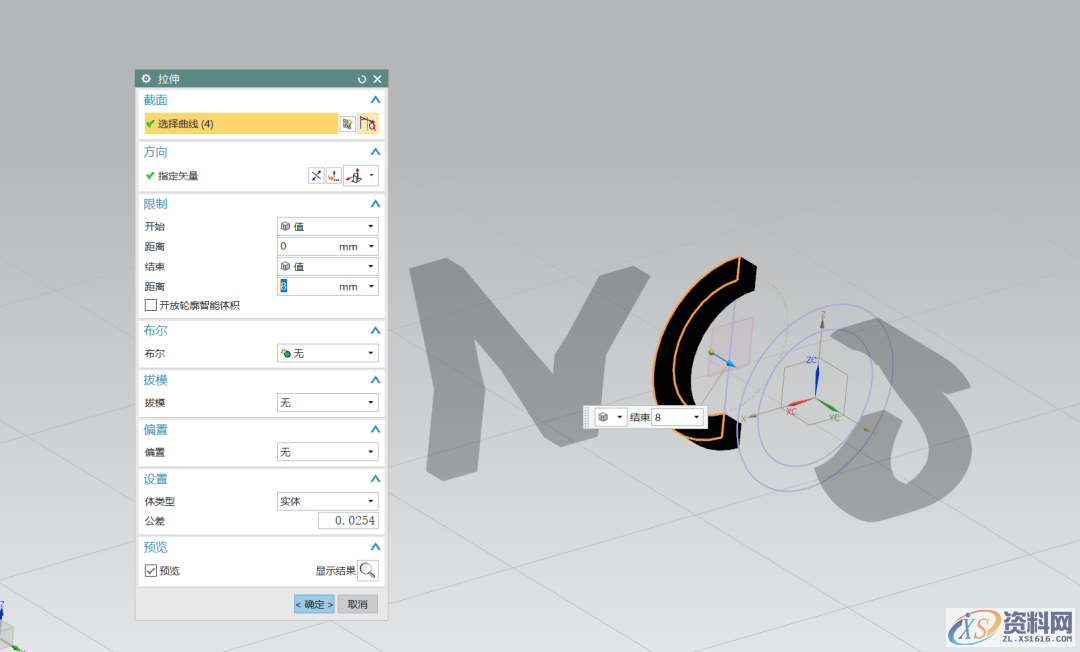Viewport: 1080px width, 652px height.
Task: Collapse the 限制 section
Action: (375, 204)
